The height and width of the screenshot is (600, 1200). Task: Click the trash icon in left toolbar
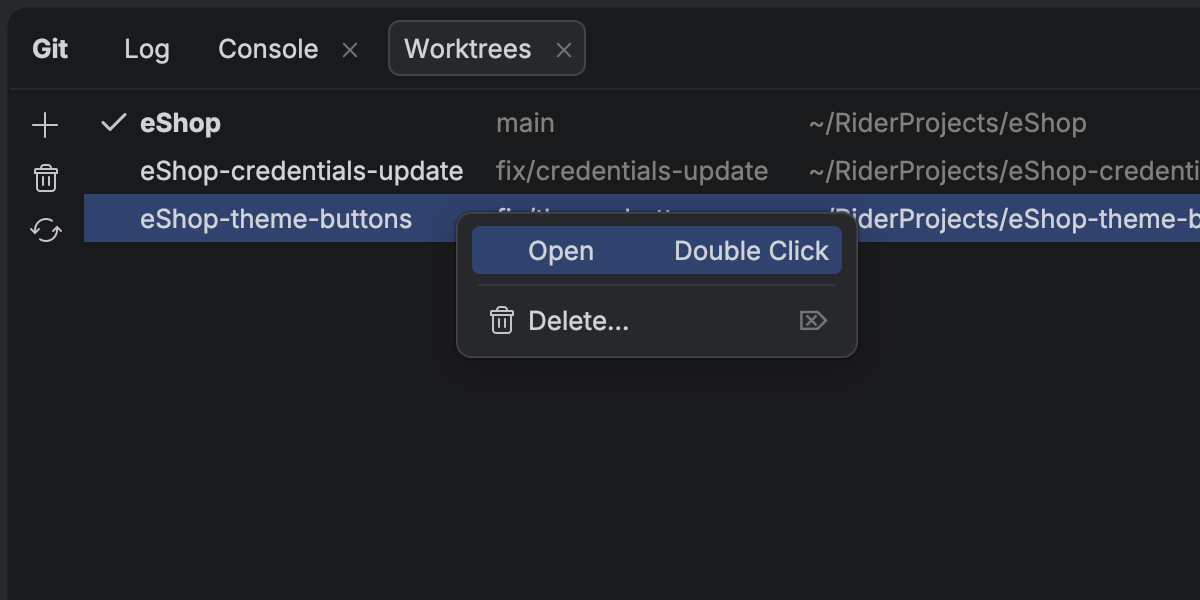point(45,178)
